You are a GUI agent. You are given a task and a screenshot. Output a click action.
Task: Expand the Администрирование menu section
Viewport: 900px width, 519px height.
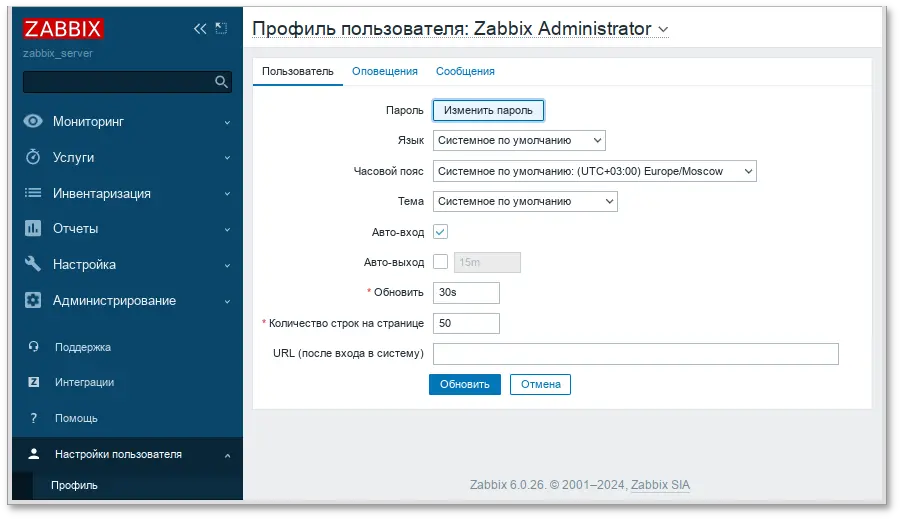[x=227, y=301]
